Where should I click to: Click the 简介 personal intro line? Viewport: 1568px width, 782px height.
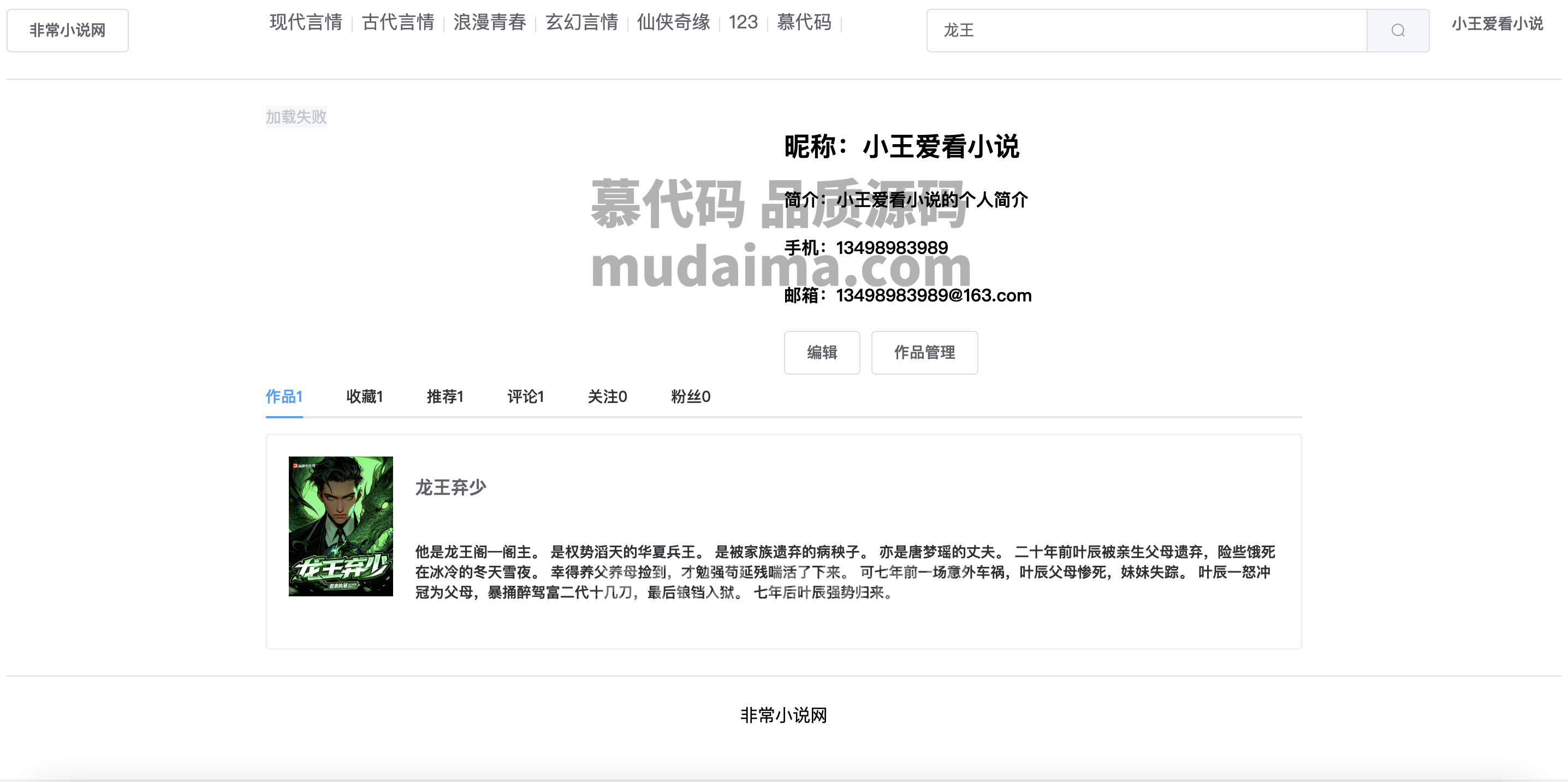pos(906,200)
